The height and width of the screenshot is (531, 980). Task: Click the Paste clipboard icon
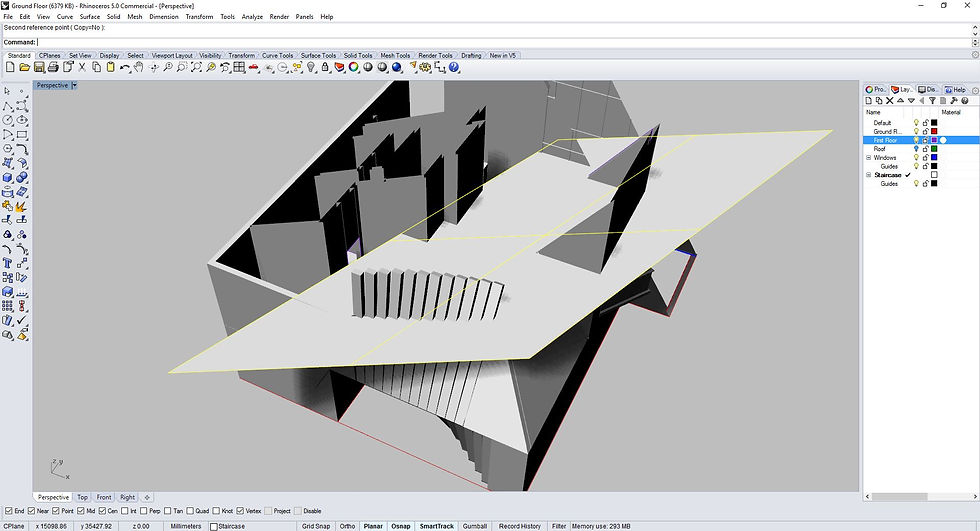pyautogui.click(x=111, y=67)
